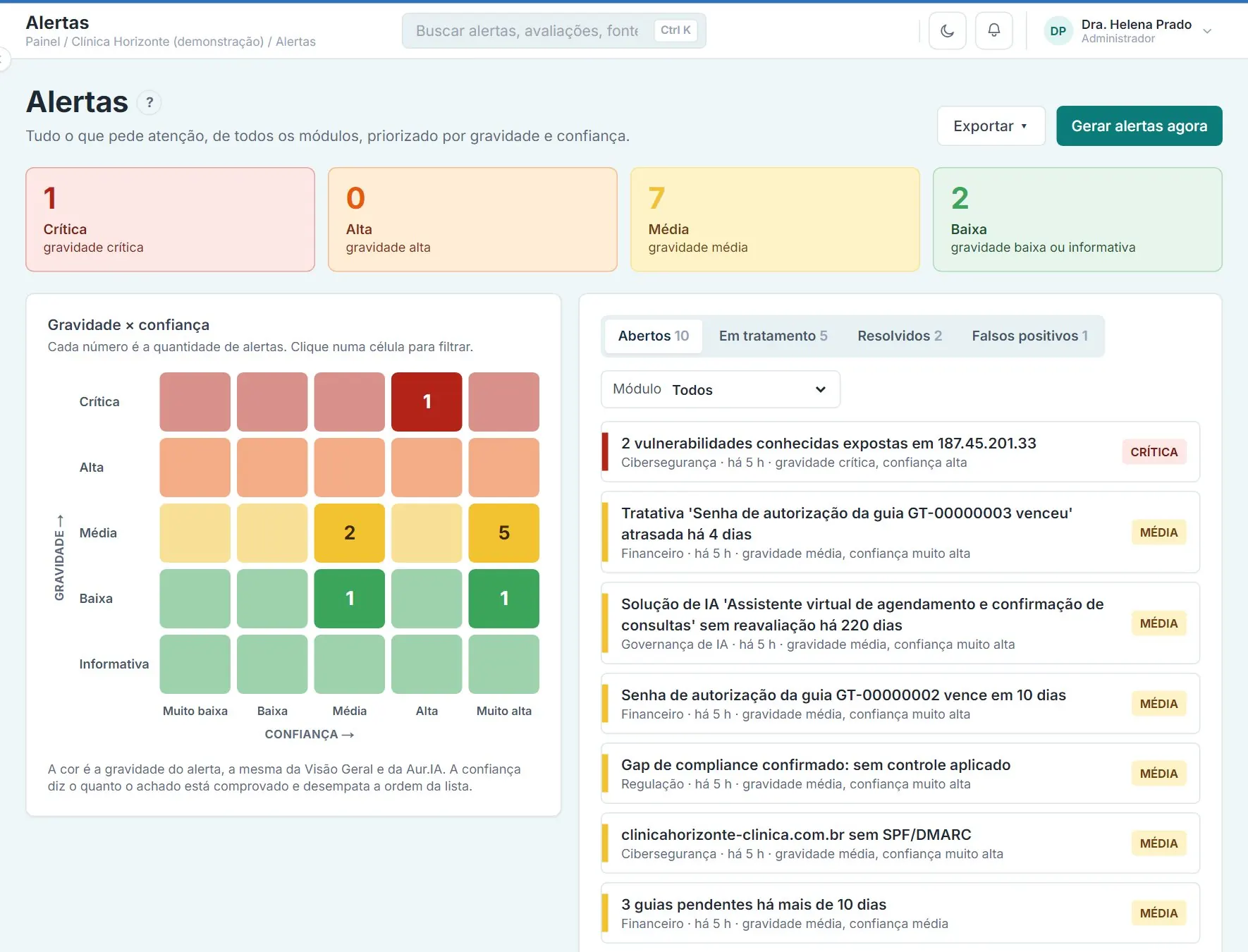Select the Baixa severity card

coord(1077,219)
